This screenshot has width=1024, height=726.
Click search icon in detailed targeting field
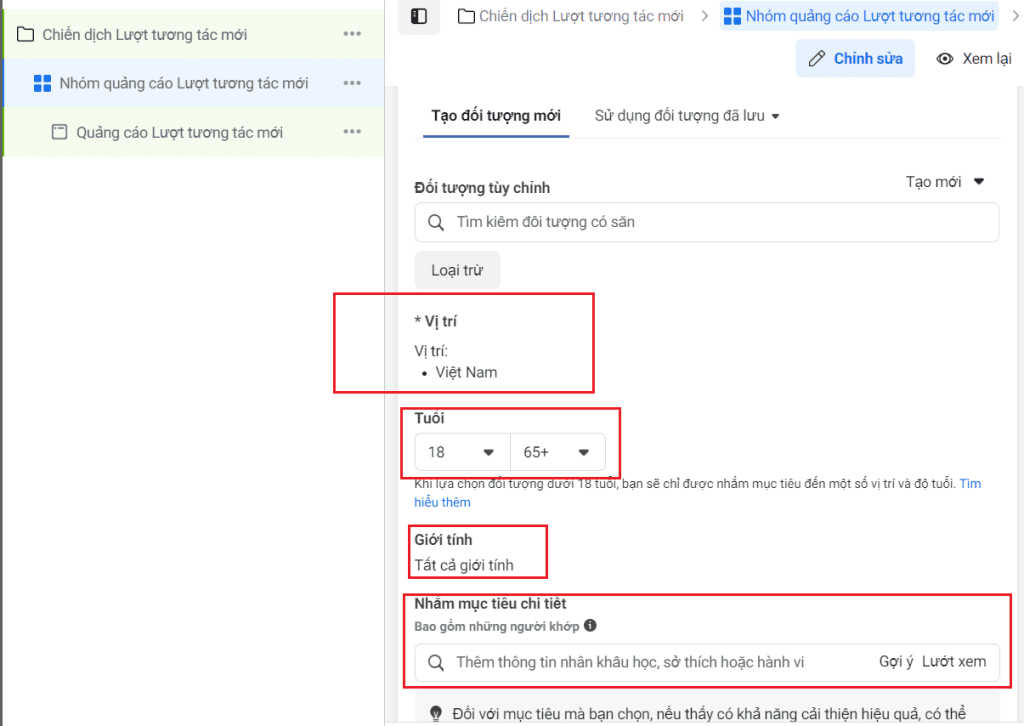click(436, 663)
